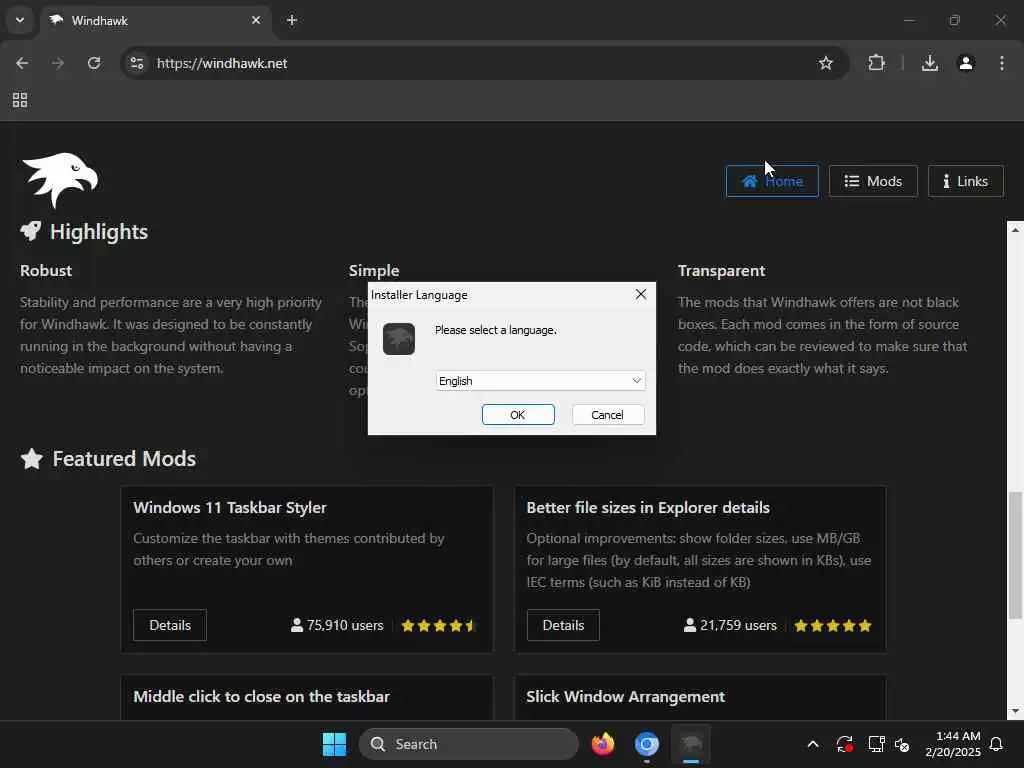Click the Please select a language text
1024x768 pixels.
tap(496, 330)
